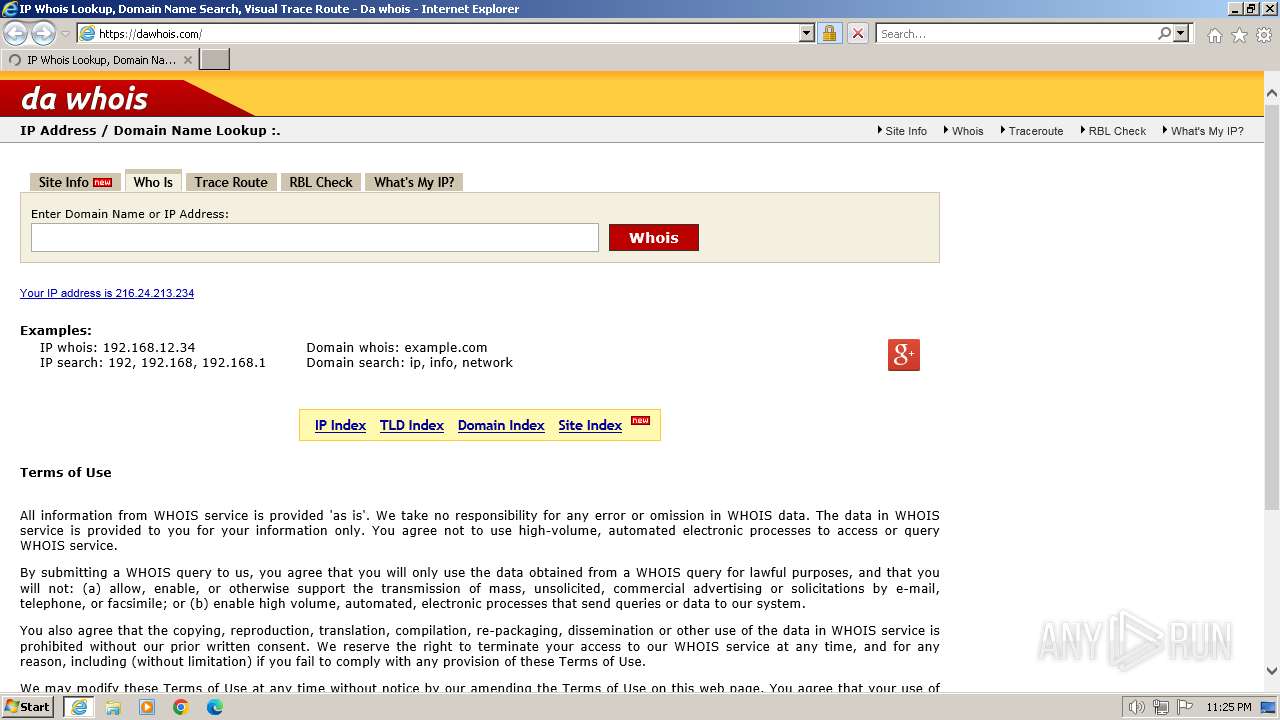Expand the address bar autocomplete dropdown
The image size is (1280, 720).
807,33
